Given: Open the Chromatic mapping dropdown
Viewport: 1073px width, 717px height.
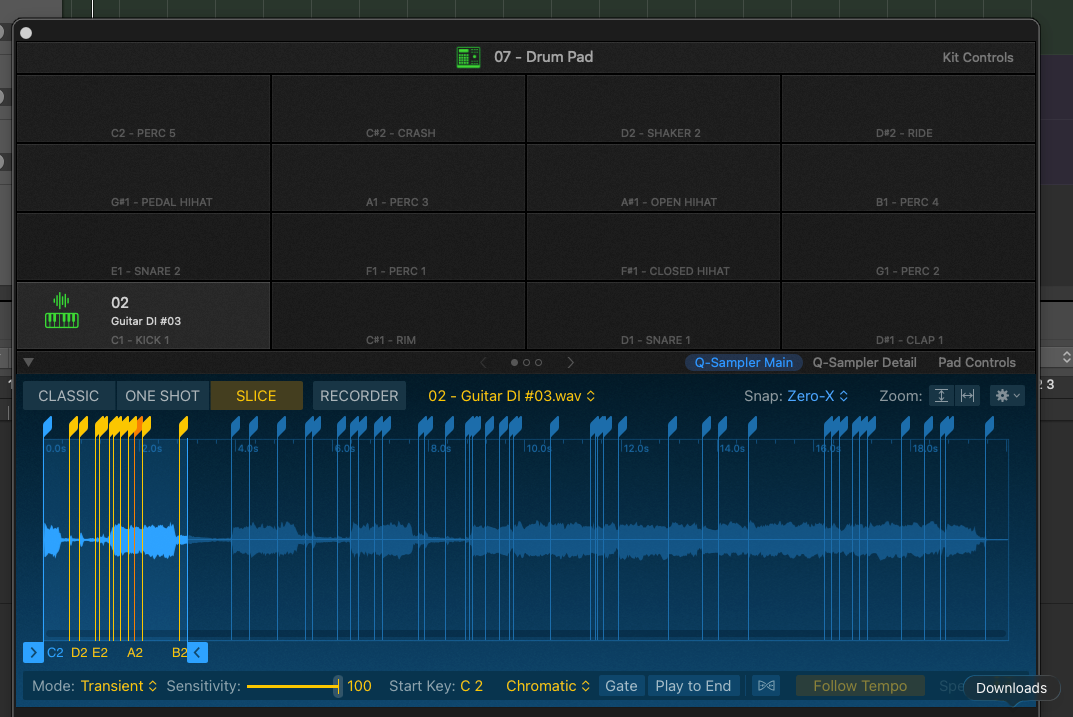Looking at the screenshot, I should (x=547, y=686).
